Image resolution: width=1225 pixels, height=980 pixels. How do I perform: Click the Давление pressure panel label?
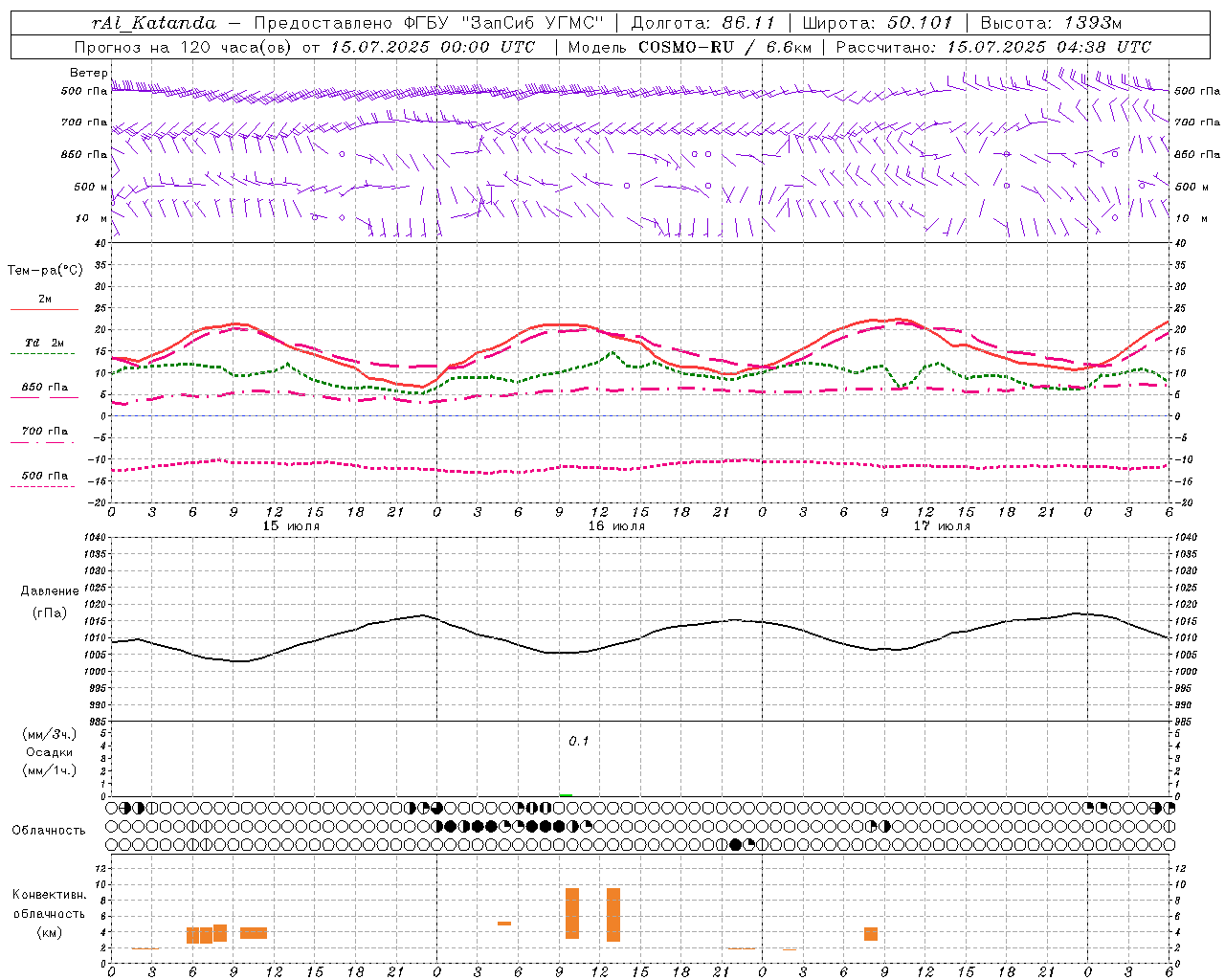coord(50,591)
